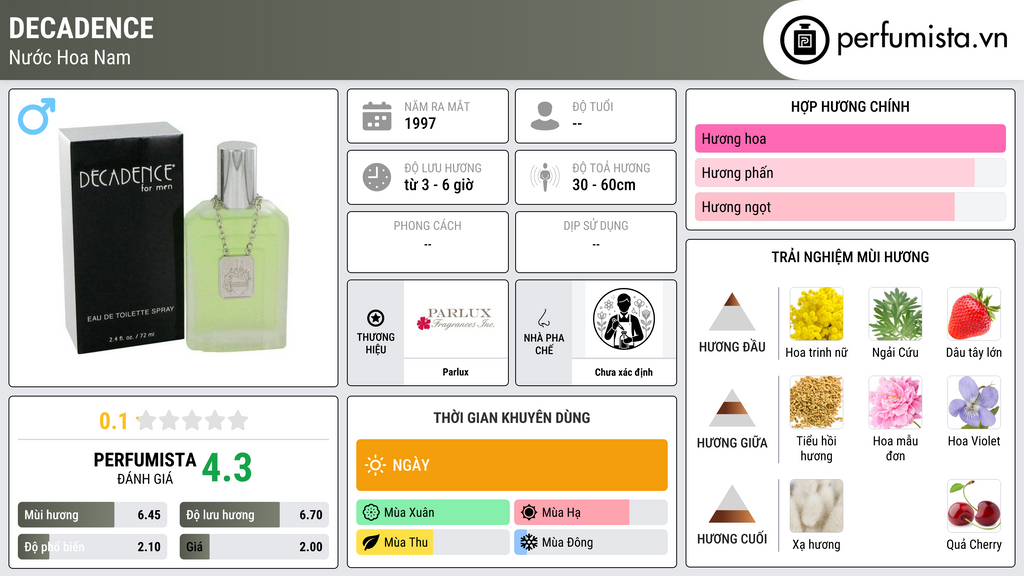Click the perfumista.vn bottle logo icon
This screenshot has width=1024, height=576.
coord(804,40)
